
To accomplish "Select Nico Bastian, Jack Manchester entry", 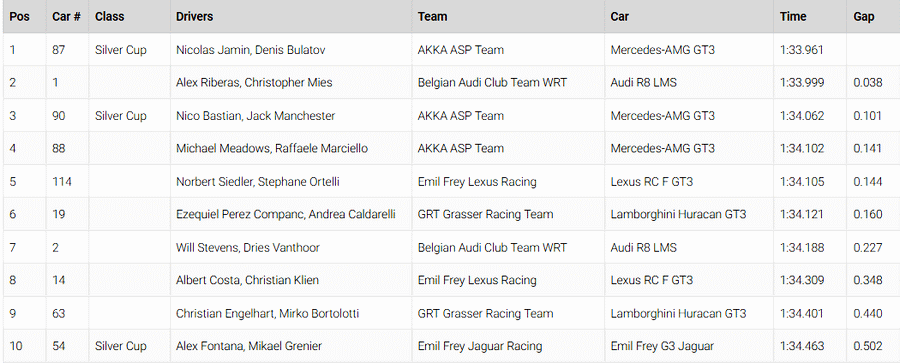I will click(290, 116).
